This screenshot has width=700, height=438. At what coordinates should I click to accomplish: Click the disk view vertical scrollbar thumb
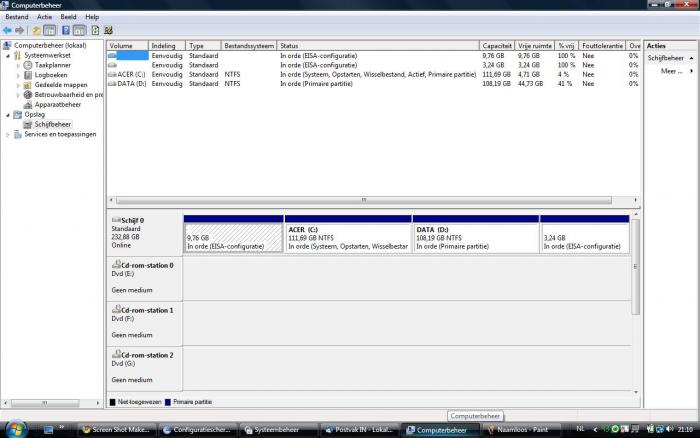pyautogui.click(x=636, y=267)
